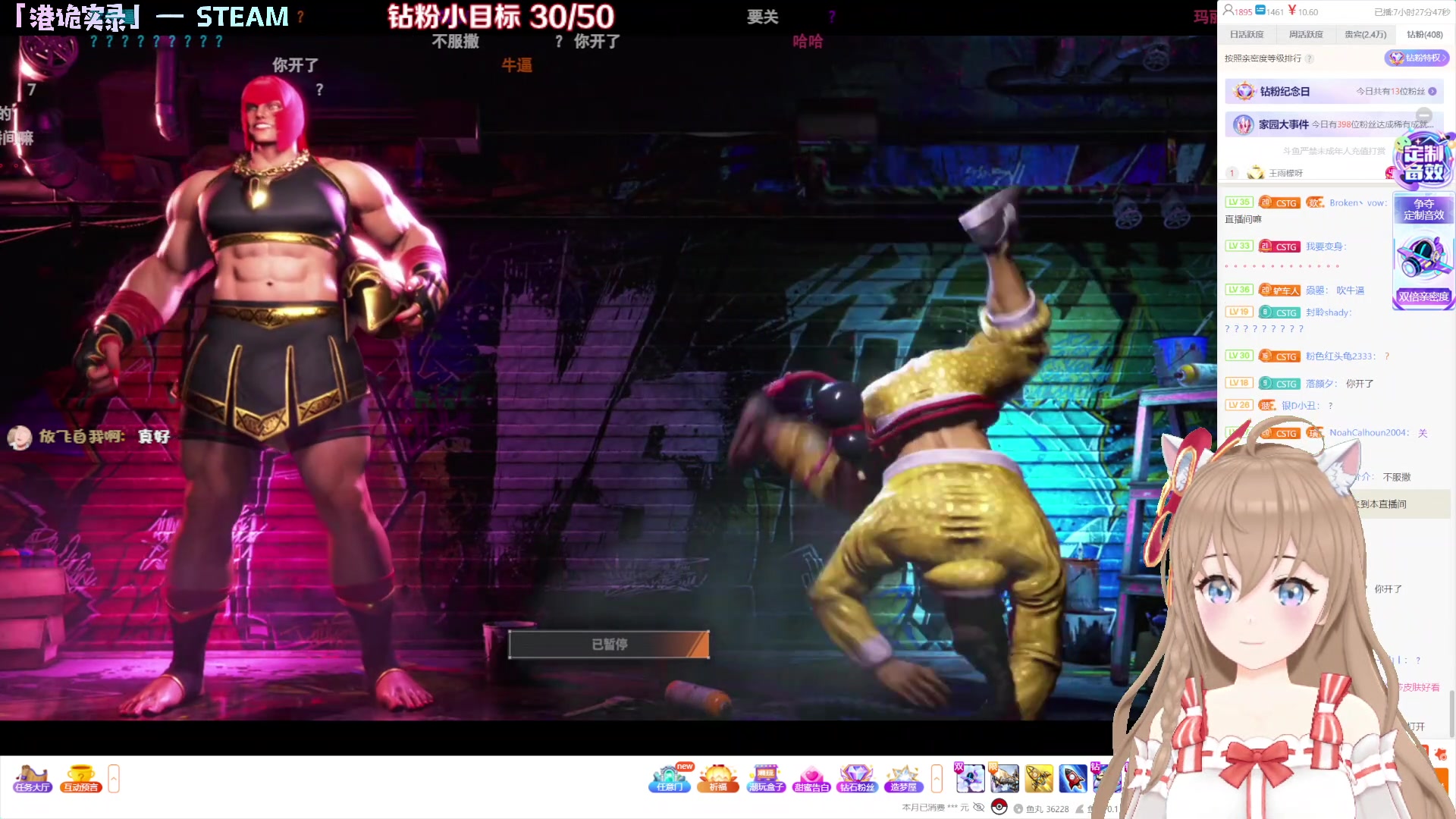Switch to the 钻粉(408) tab
This screenshot has height=819, width=1456.
pos(1424,34)
